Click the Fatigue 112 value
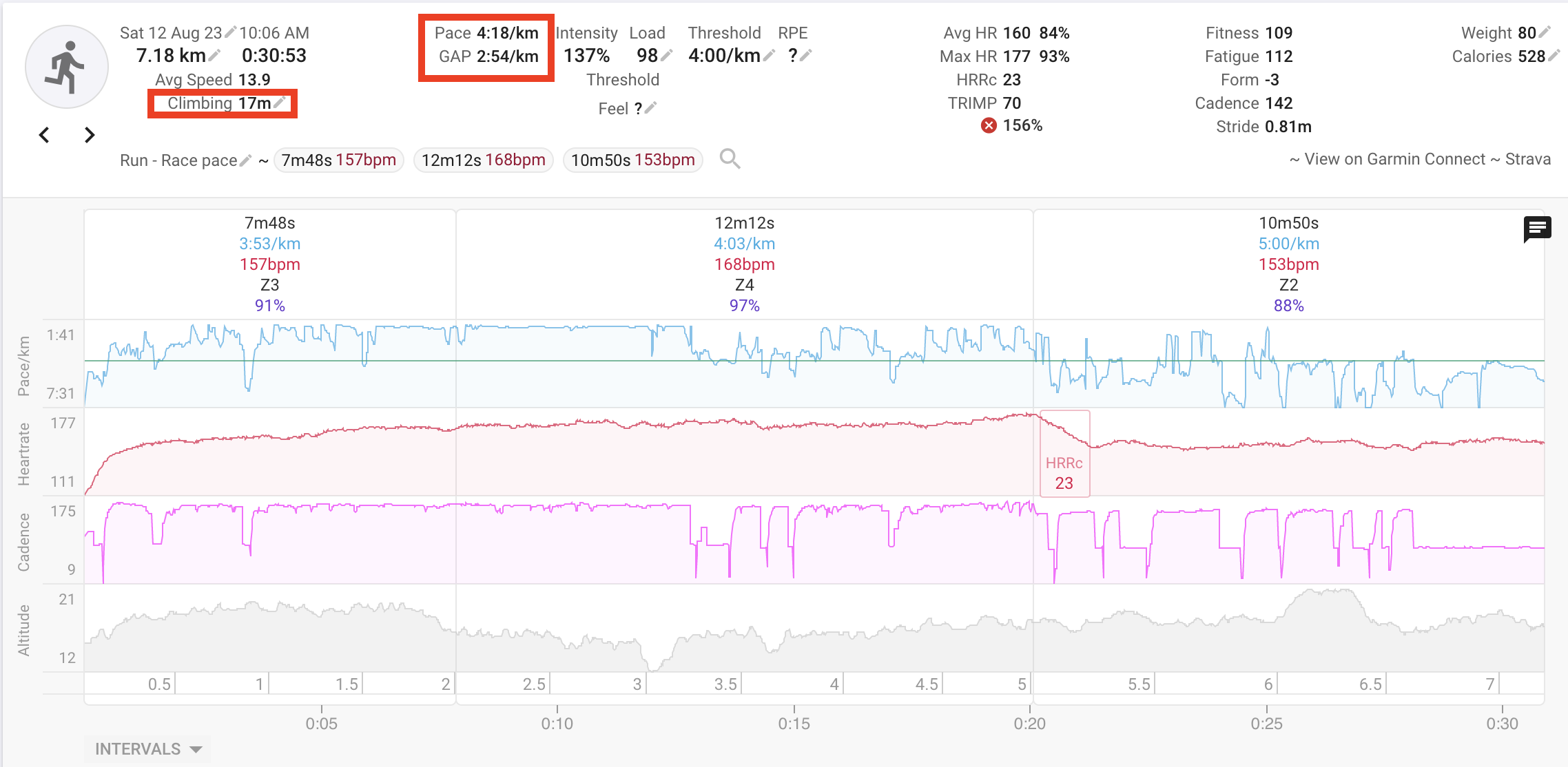1568x767 pixels. (x=1279, y=56)
